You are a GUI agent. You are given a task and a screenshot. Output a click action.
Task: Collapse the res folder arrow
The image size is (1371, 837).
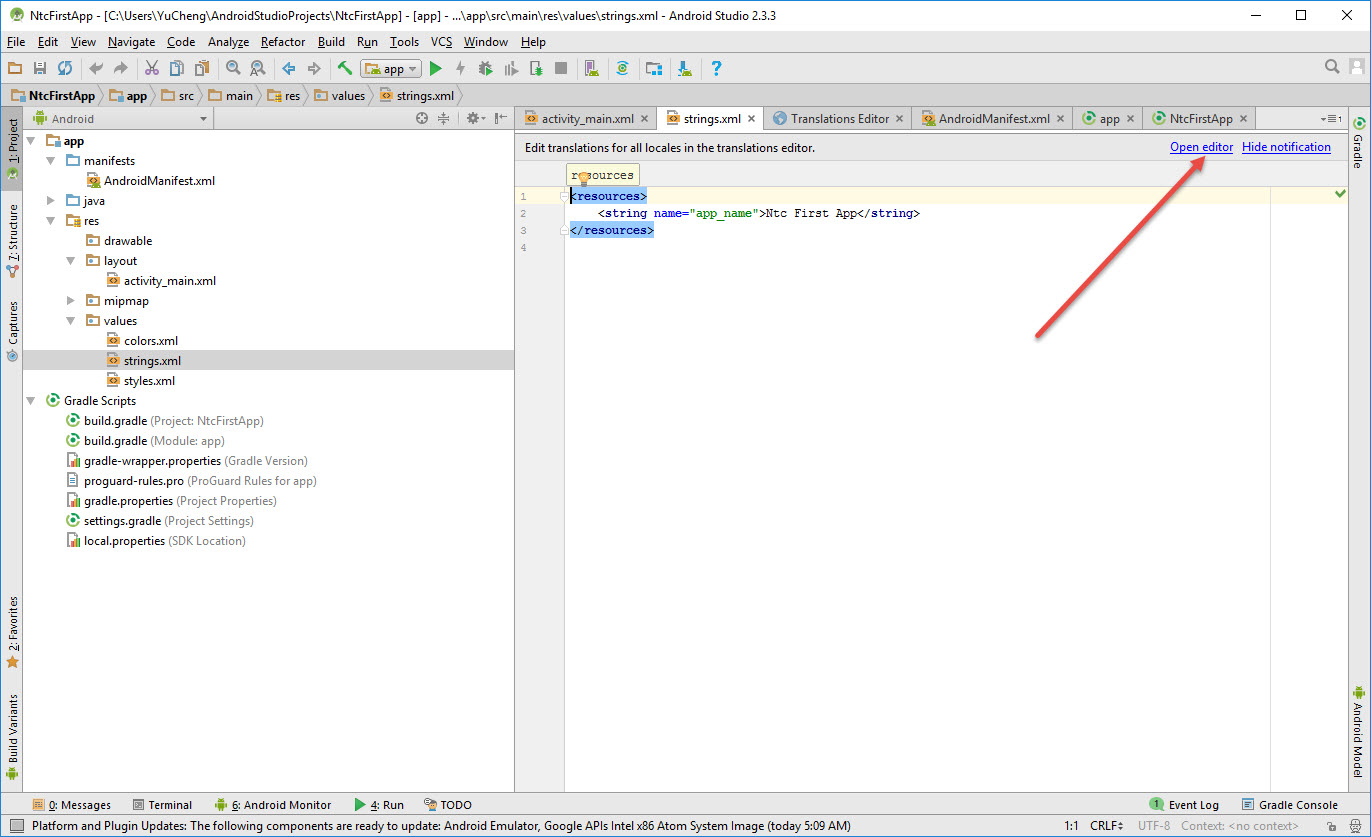tap(51, 221)
